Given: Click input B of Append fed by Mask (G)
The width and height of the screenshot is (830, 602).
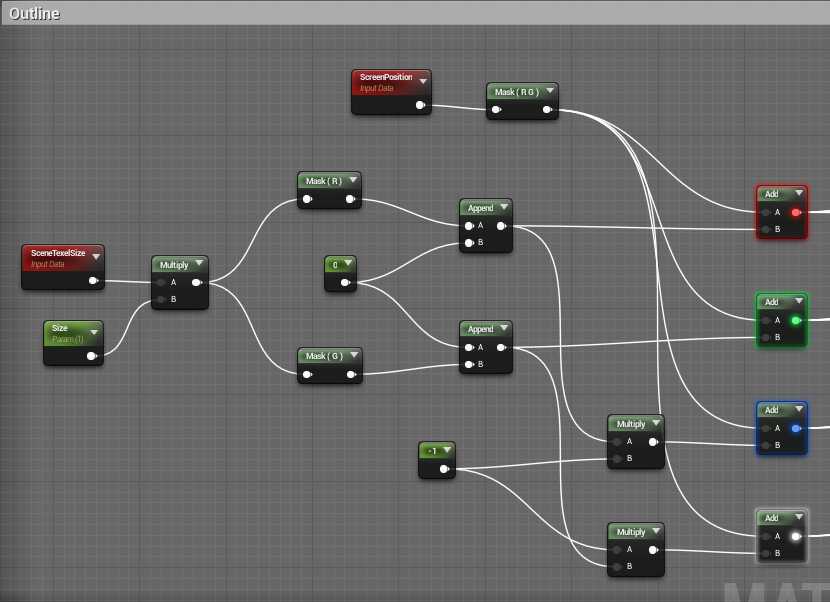Looking at the screenshot, I should pyautogui.click(x=469, y=365).
